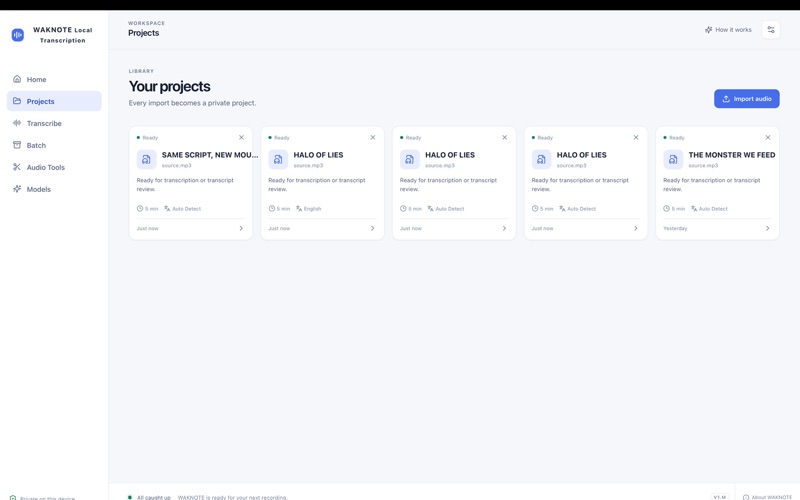Viewport: 800px width, 500px height.
Task: Remove THE MONSTER WE FEED project card
Action: point(768,137)
